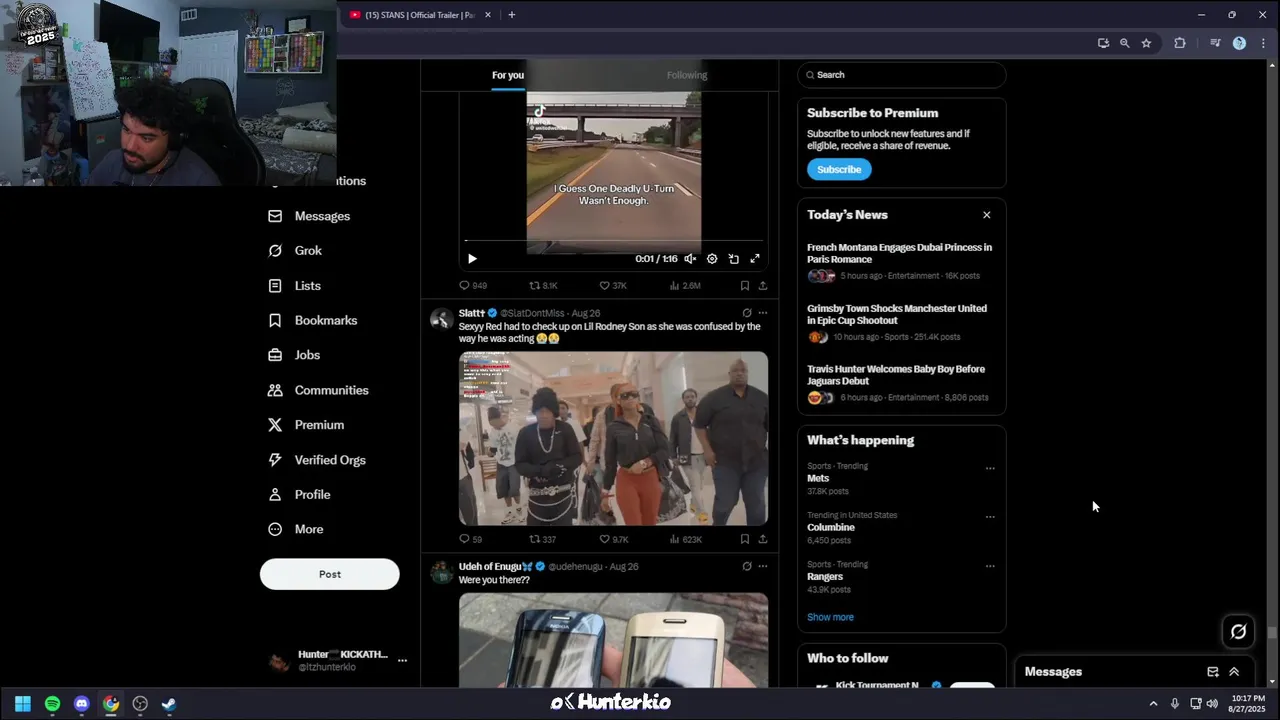Play the U-Turn video
1280x720 pixels.
pos(472,259)
